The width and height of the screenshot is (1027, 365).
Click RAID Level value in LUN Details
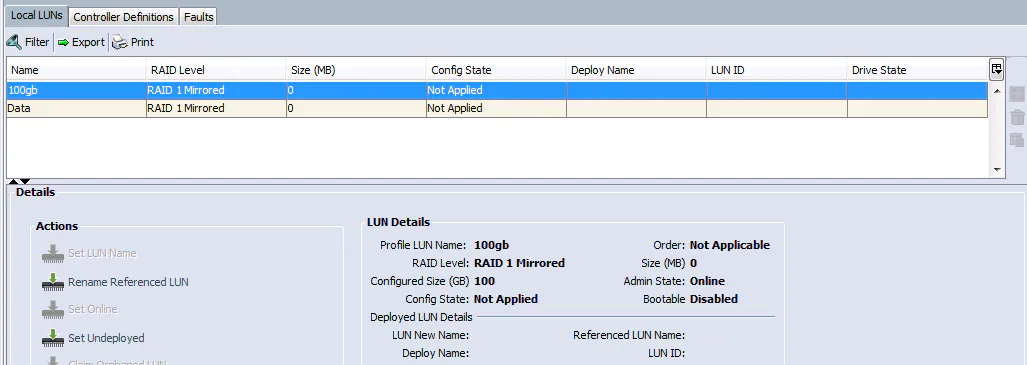[519, 263]
